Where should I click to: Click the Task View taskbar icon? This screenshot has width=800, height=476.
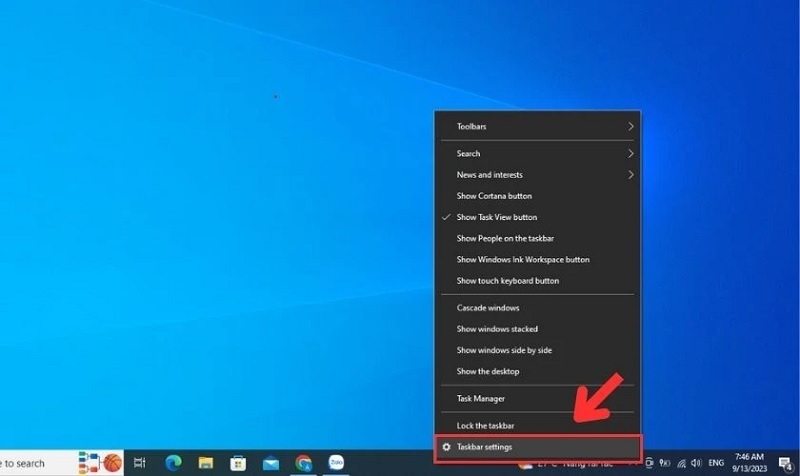coord(140,463)
